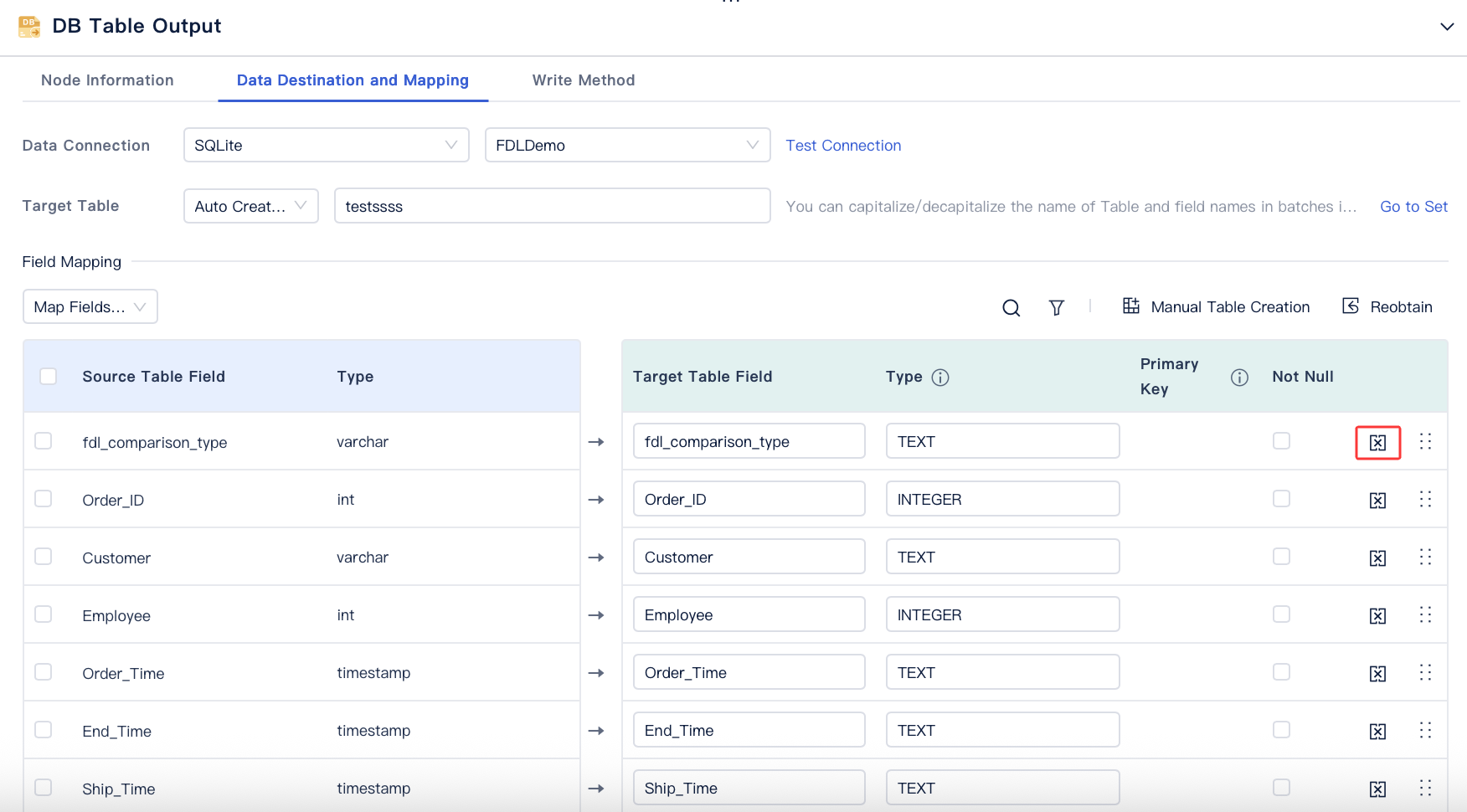Tick the Order_ID source field checkbox

coord(44,498)
